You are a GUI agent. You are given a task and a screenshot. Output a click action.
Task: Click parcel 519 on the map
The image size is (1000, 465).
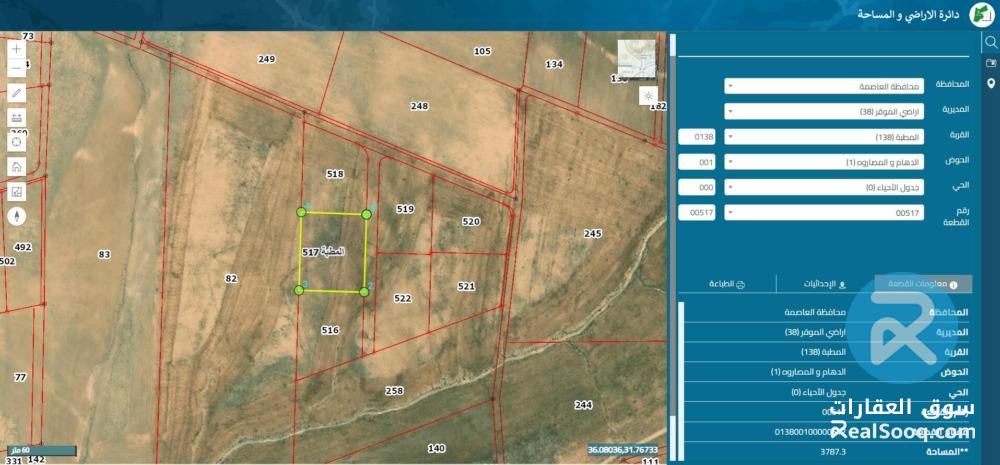[x=405, y=209]
